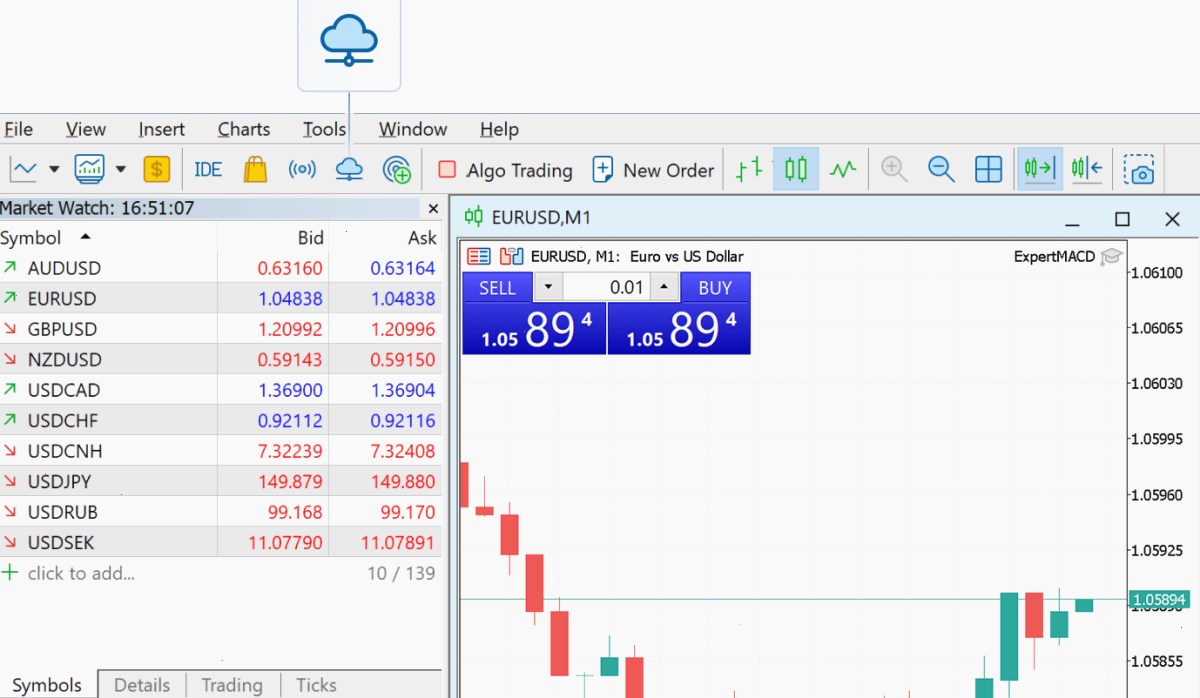Zoom out the chart
Viewport: 1200px width, 698px height.
(941, 170)
